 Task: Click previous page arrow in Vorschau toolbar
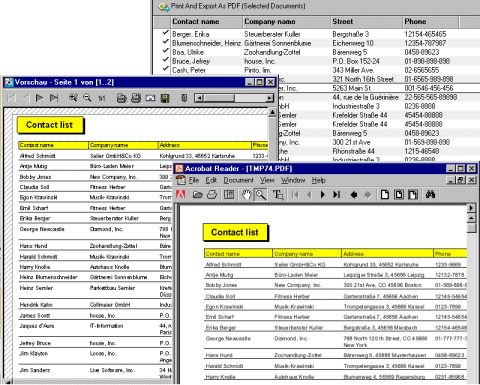(x=26, y=98)
